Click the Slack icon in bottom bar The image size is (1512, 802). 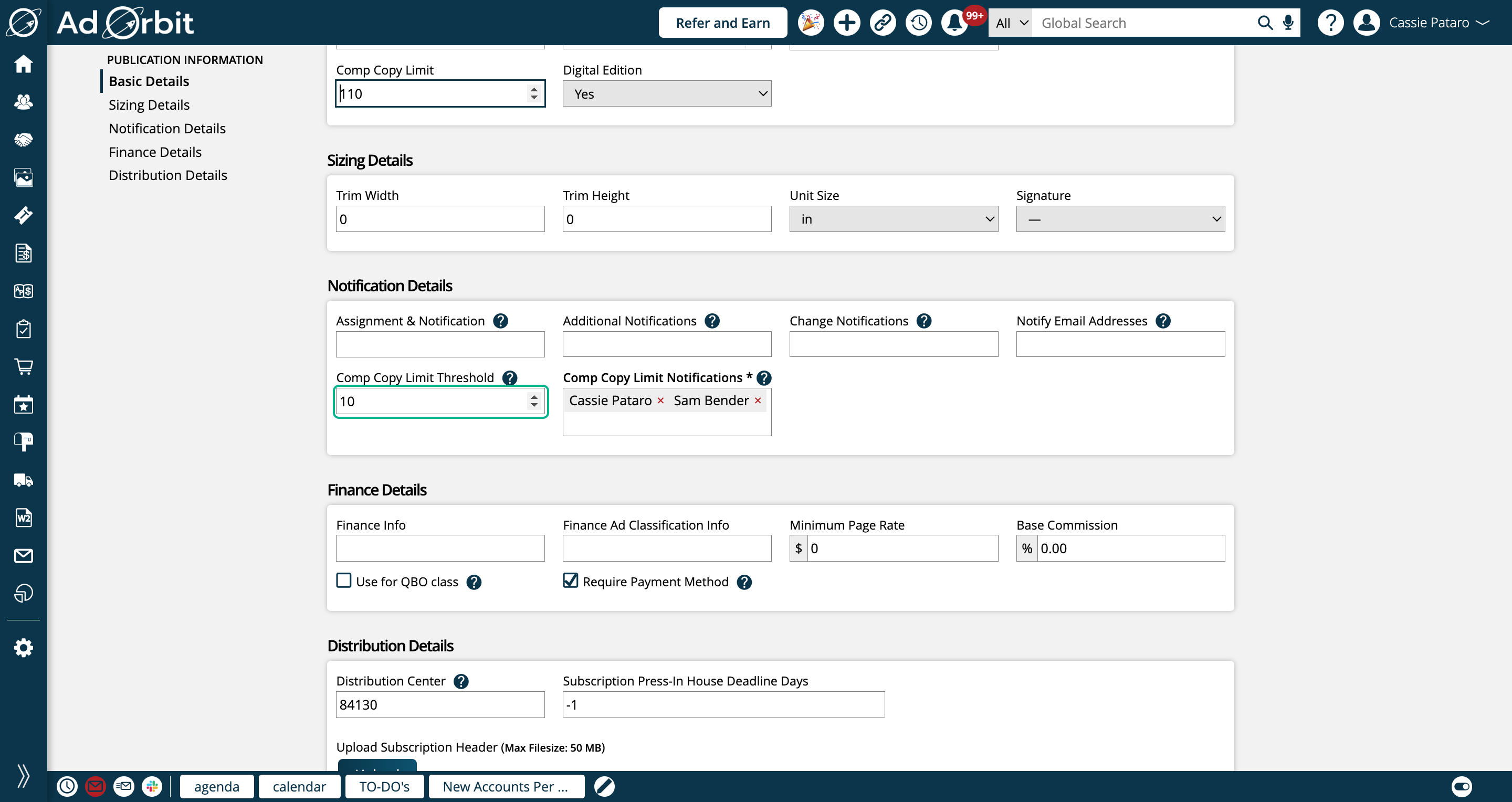point(152,786)
